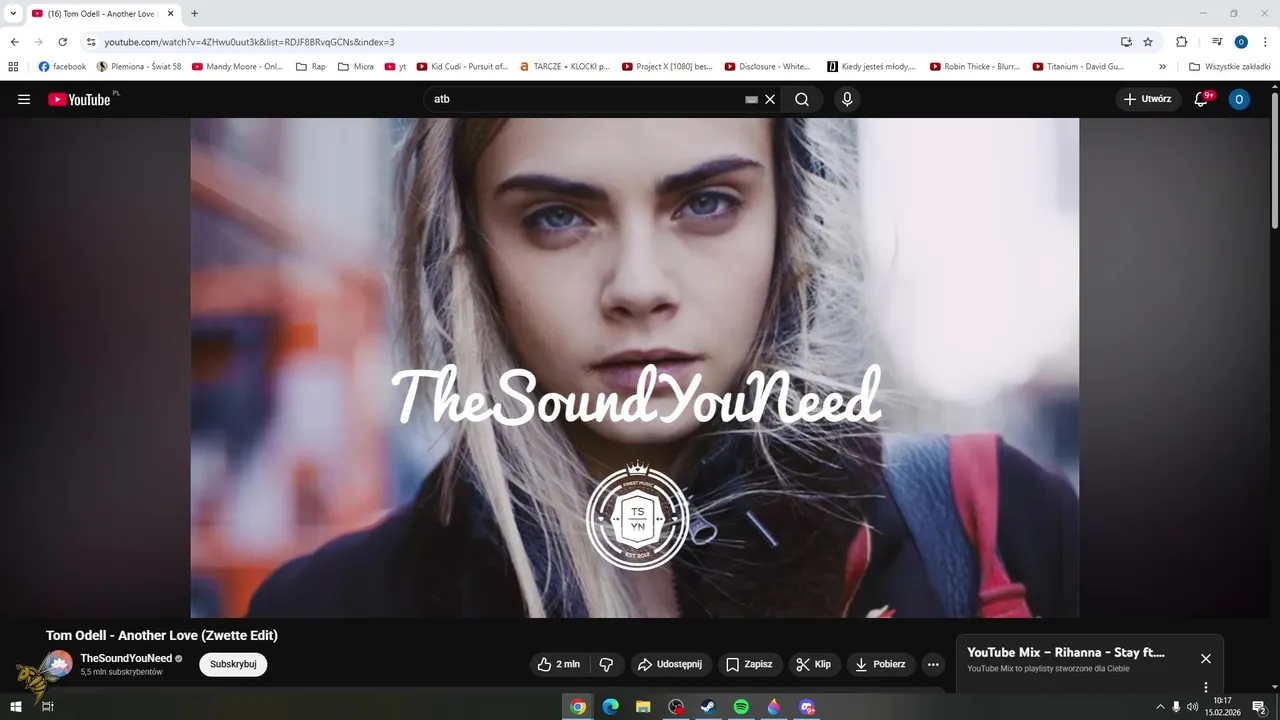Open the YouTube Mix playlist options menu
The image size is (1280, 720).
(1206, 687)
